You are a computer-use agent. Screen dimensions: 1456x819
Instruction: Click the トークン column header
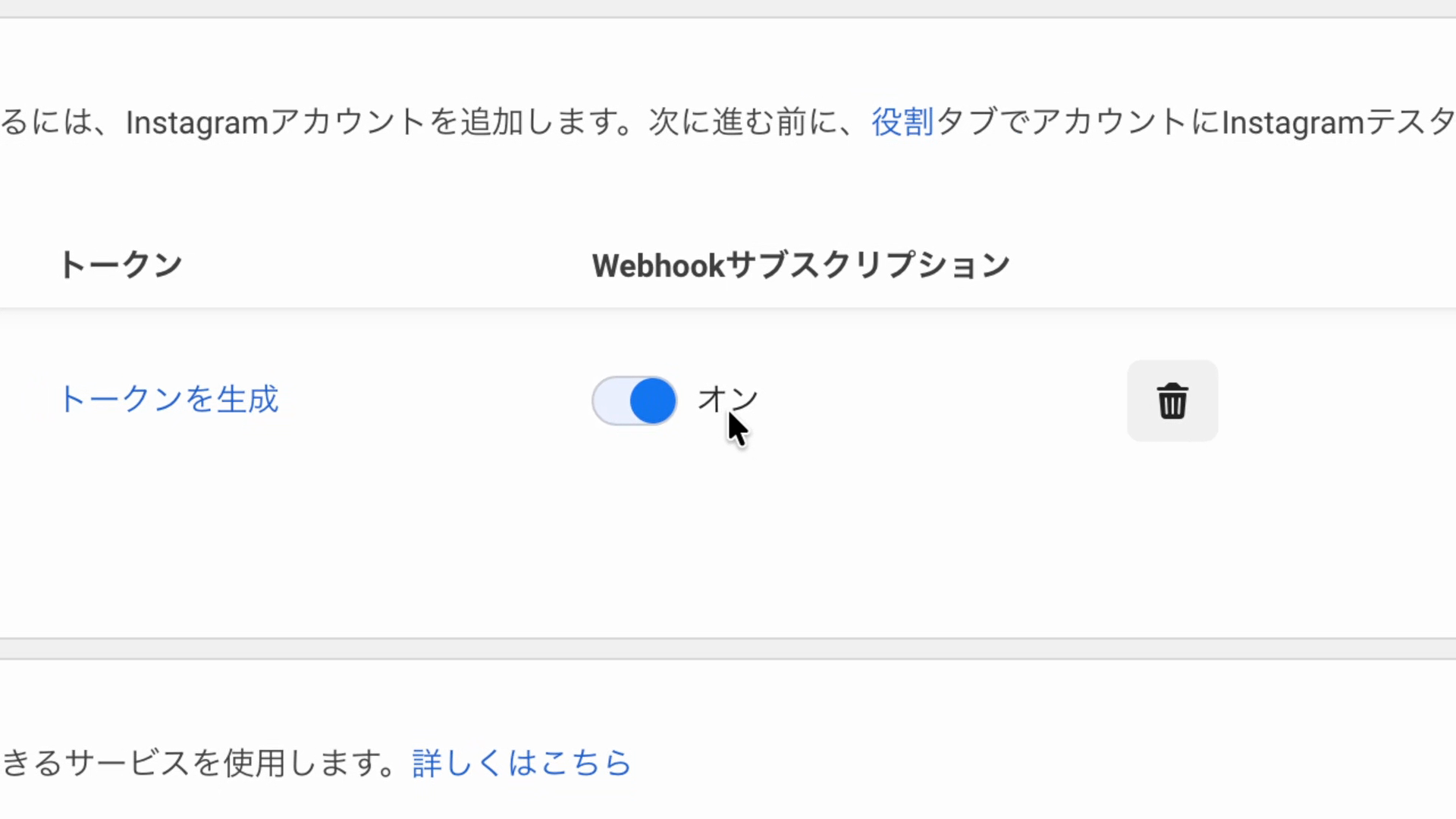[121, 265]
